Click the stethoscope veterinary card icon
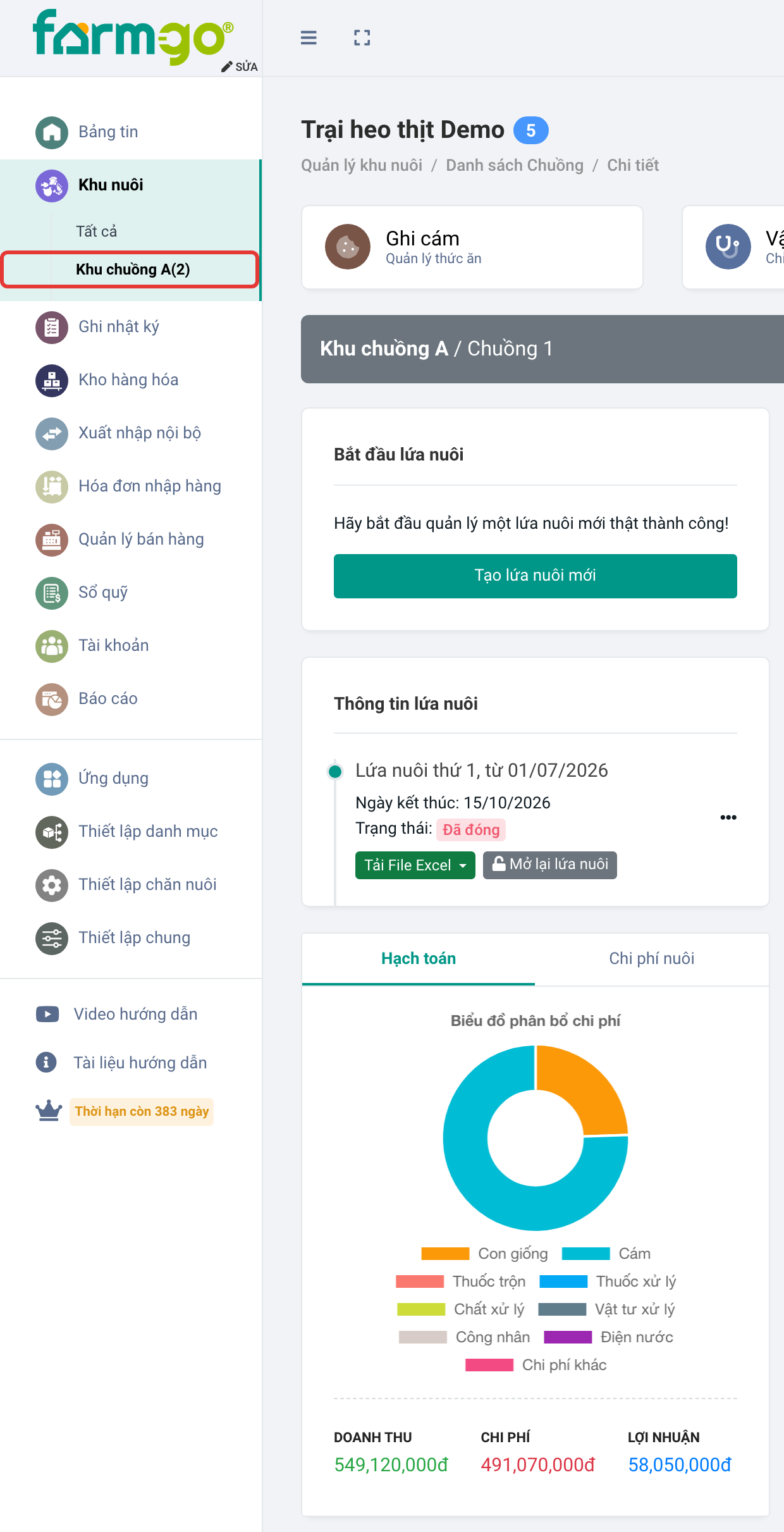 tap(728, 247)
